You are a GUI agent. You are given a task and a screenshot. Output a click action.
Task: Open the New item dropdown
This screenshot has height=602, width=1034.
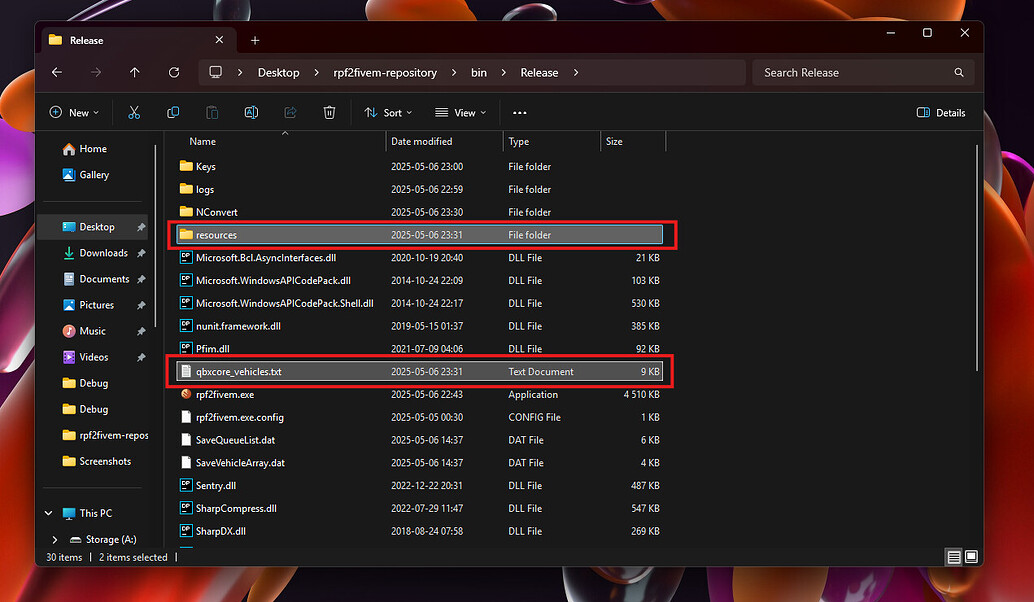click(74, 112)
